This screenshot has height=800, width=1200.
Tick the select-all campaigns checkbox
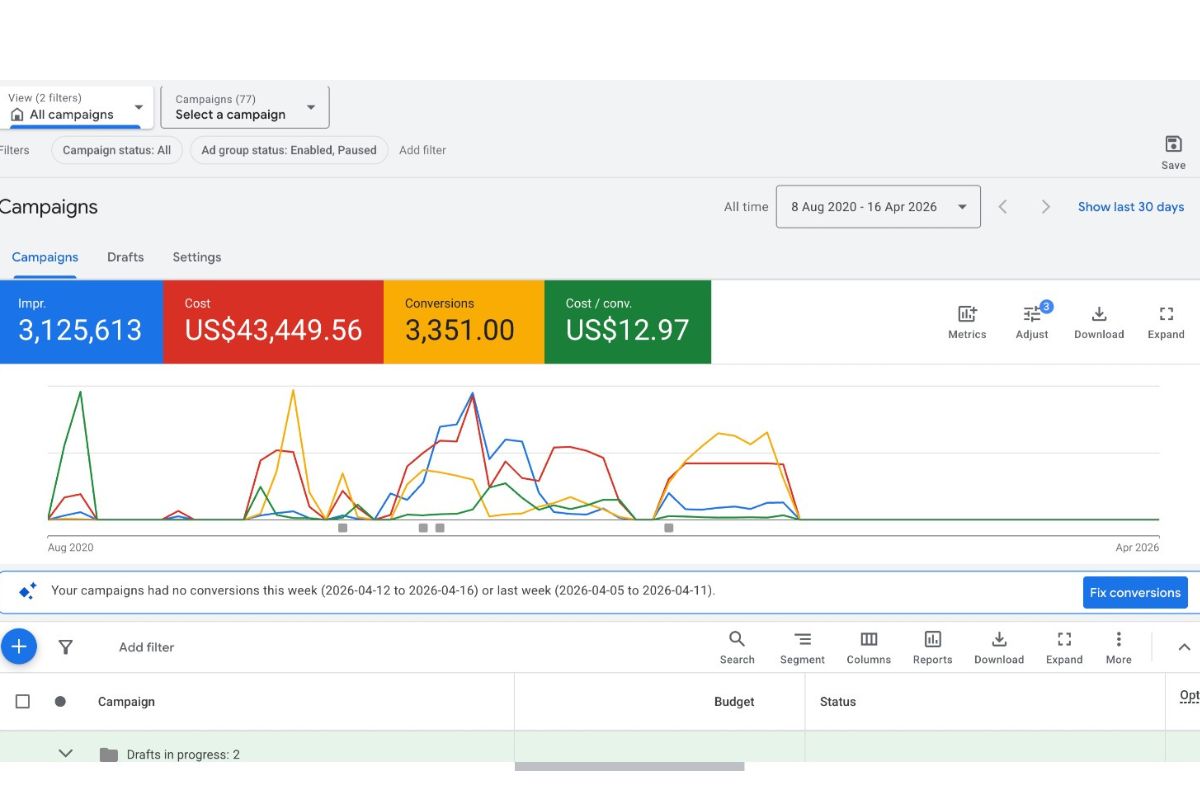(x=22, y=701)
